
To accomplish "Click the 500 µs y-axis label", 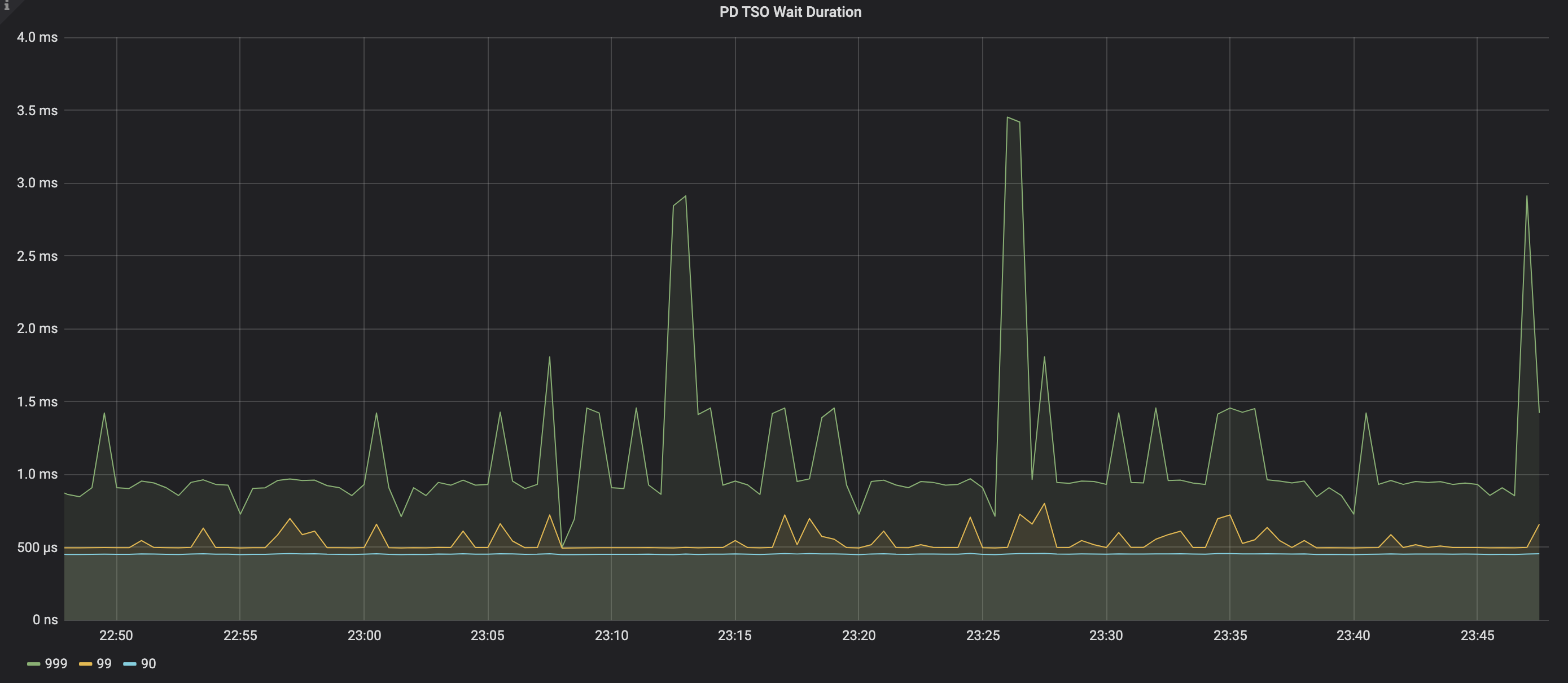I will 37,548.
